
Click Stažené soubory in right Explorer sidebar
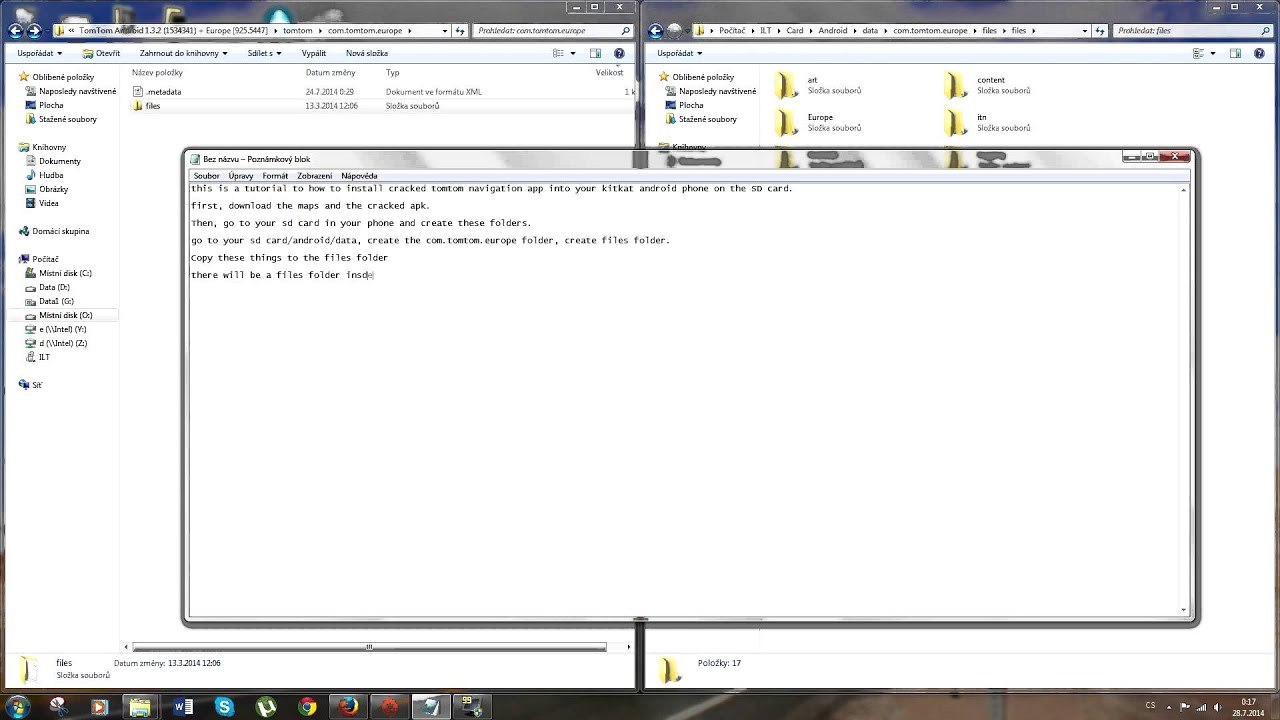click(708, 119)
